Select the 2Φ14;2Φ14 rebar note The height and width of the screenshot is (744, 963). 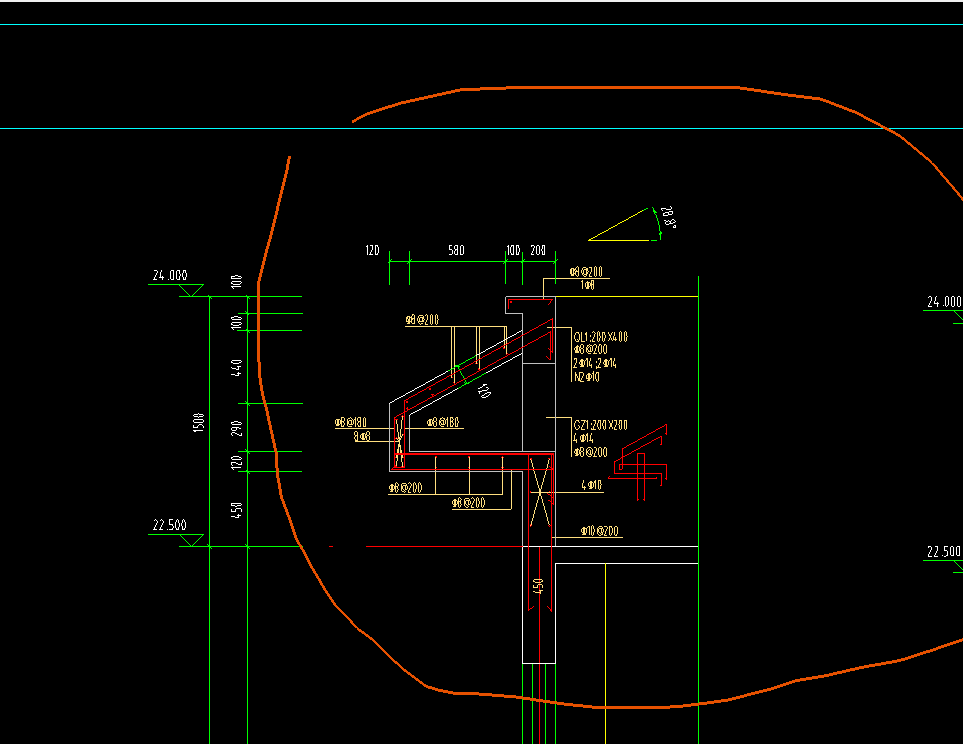pos(595,364)
